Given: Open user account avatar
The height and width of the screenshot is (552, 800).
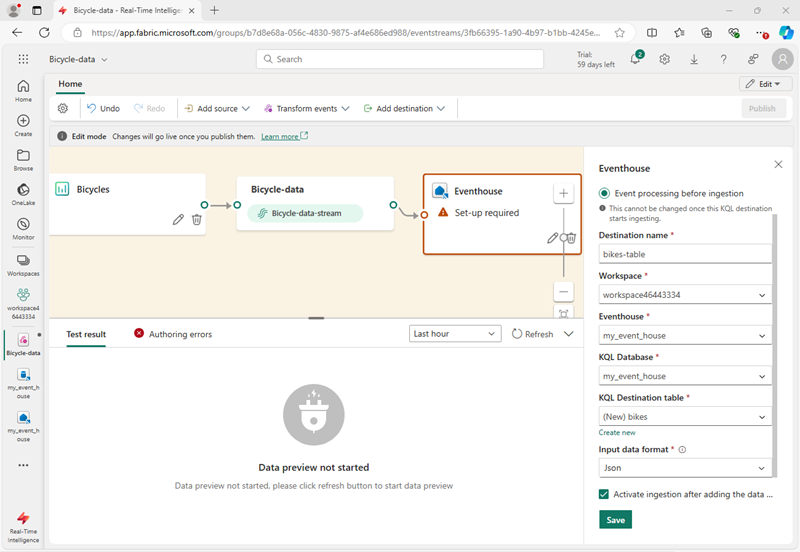Looking at the screenshot, I should [783, 59].
